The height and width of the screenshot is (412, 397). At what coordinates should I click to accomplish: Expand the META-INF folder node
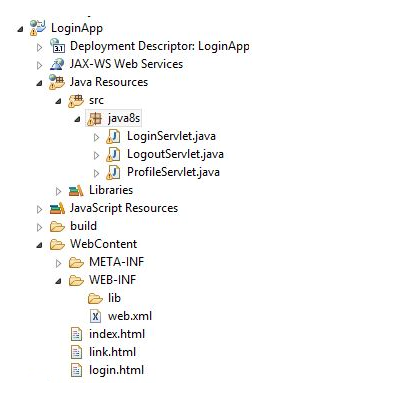[58, 263]
